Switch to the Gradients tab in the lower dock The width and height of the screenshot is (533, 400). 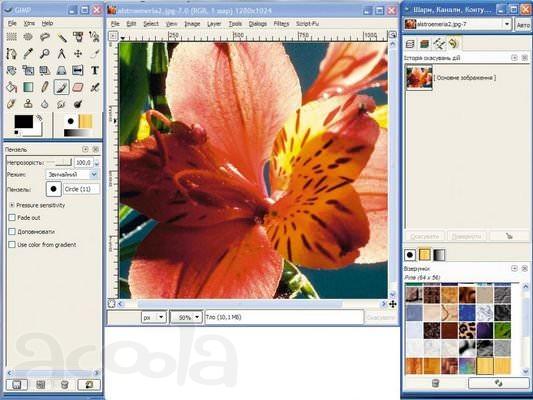coord(439,255)
